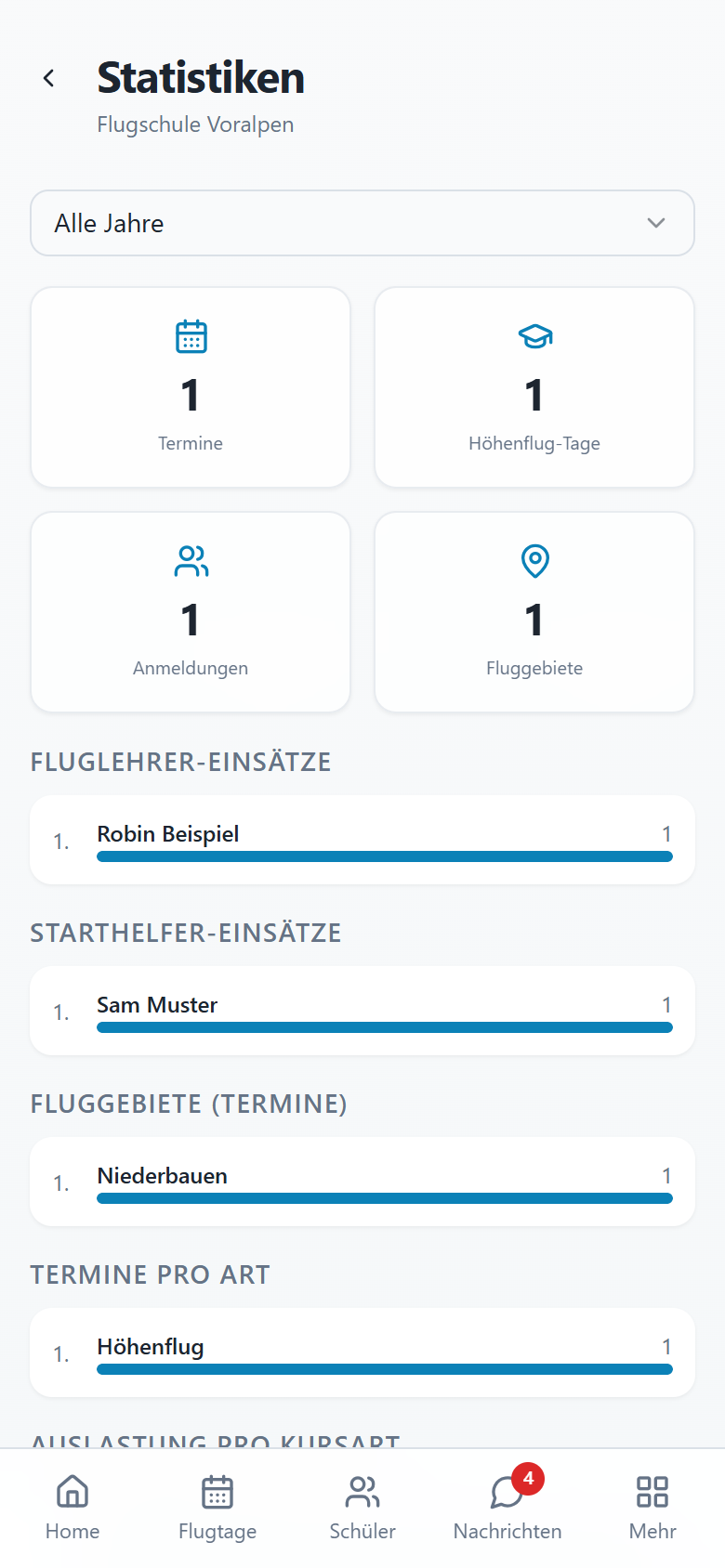Tap the Mehr grid icon

652,1492
